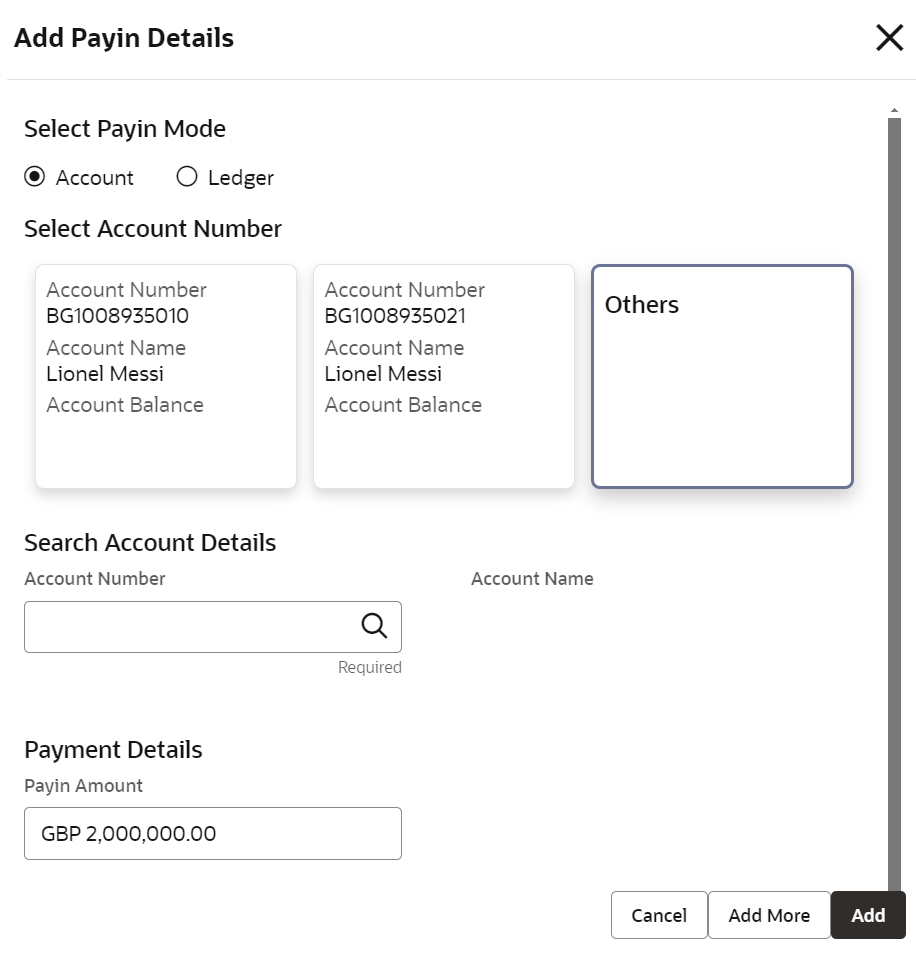
Task: Click the Account Balance label in second card
Action: coord(403,405)
